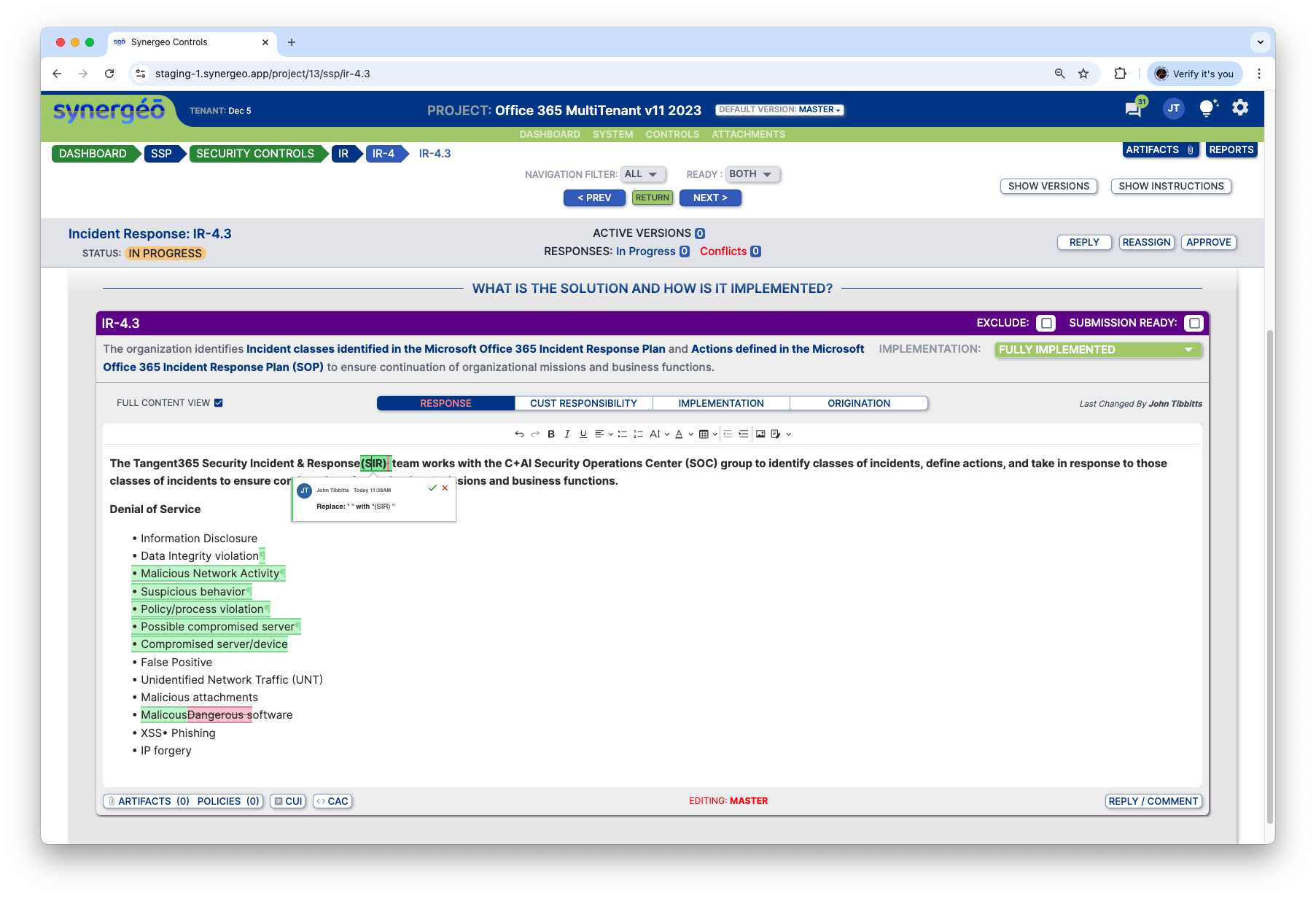Tick the SUBMISSION READY checkbox
The width and height of the screenshot is (1316, 898).
1194,323
